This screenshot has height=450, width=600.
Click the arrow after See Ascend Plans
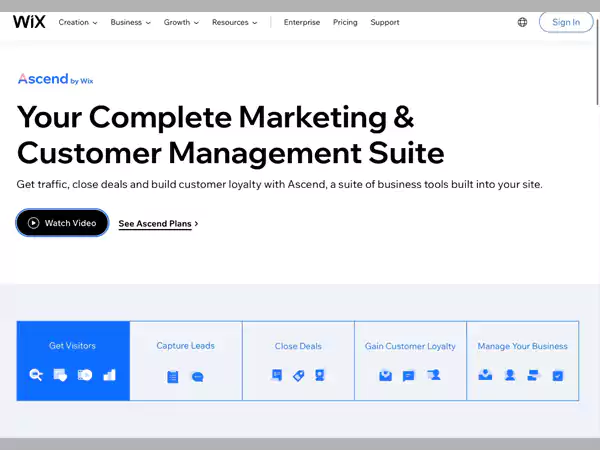[x=196, y=223]
